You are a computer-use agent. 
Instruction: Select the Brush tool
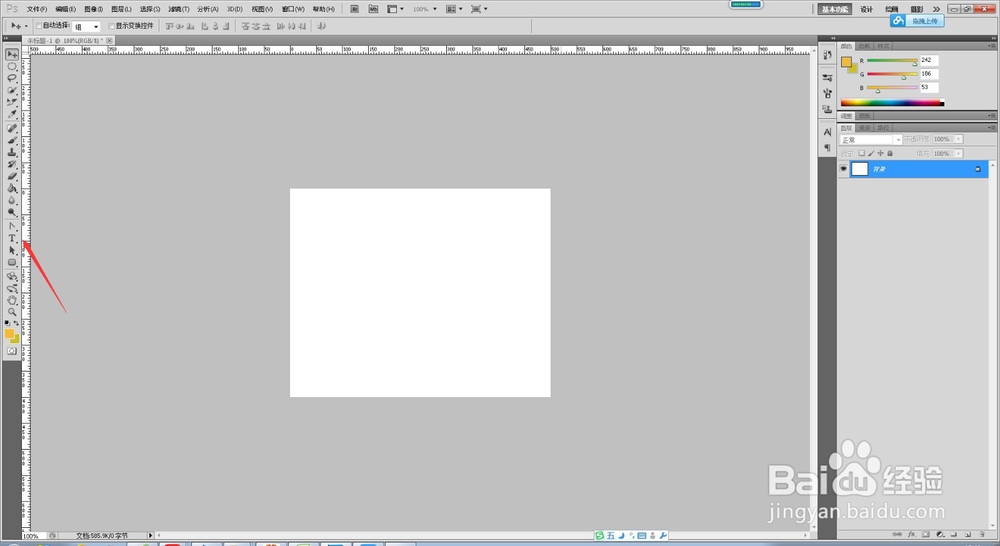pos(12,140)
